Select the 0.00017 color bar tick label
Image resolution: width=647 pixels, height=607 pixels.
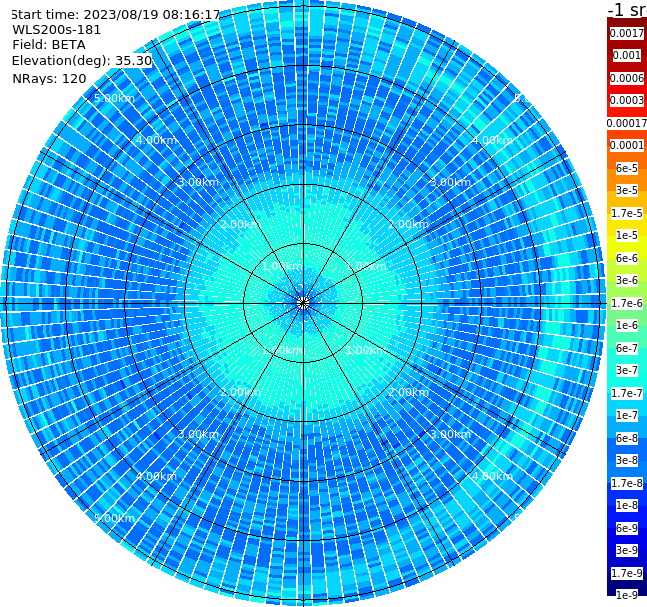coord(627,123)
